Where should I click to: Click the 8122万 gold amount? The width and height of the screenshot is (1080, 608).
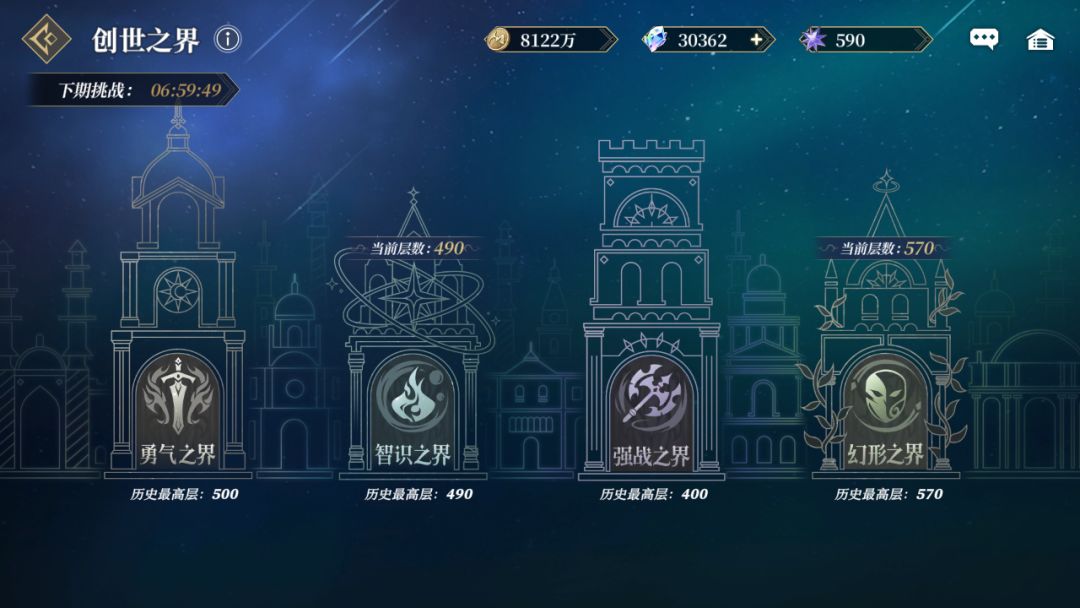tap(548, 40)
